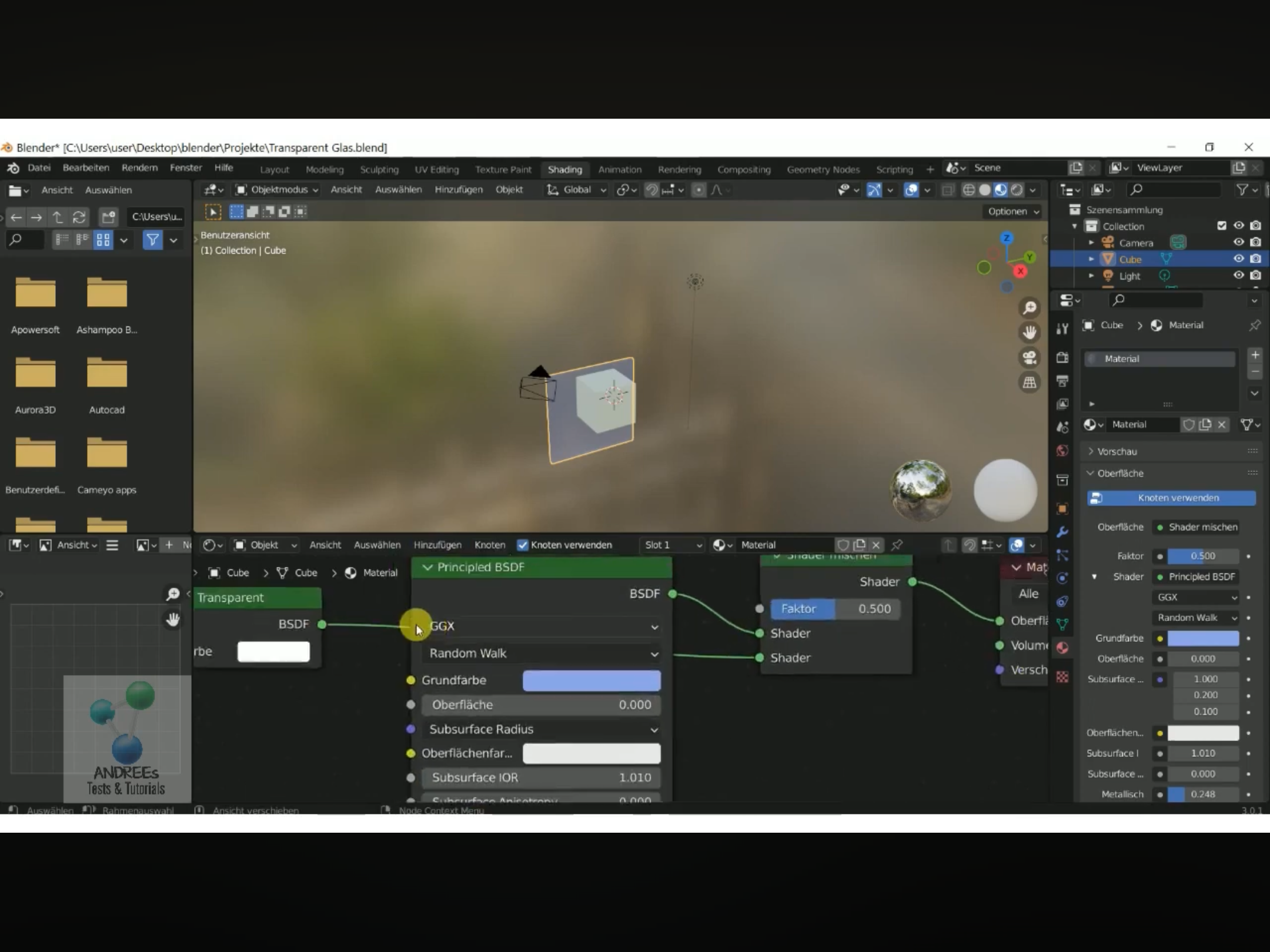This screenshot has width=1270, height=952.
Task: Open Hinzufügen menu in node editor
Action: 437,545
